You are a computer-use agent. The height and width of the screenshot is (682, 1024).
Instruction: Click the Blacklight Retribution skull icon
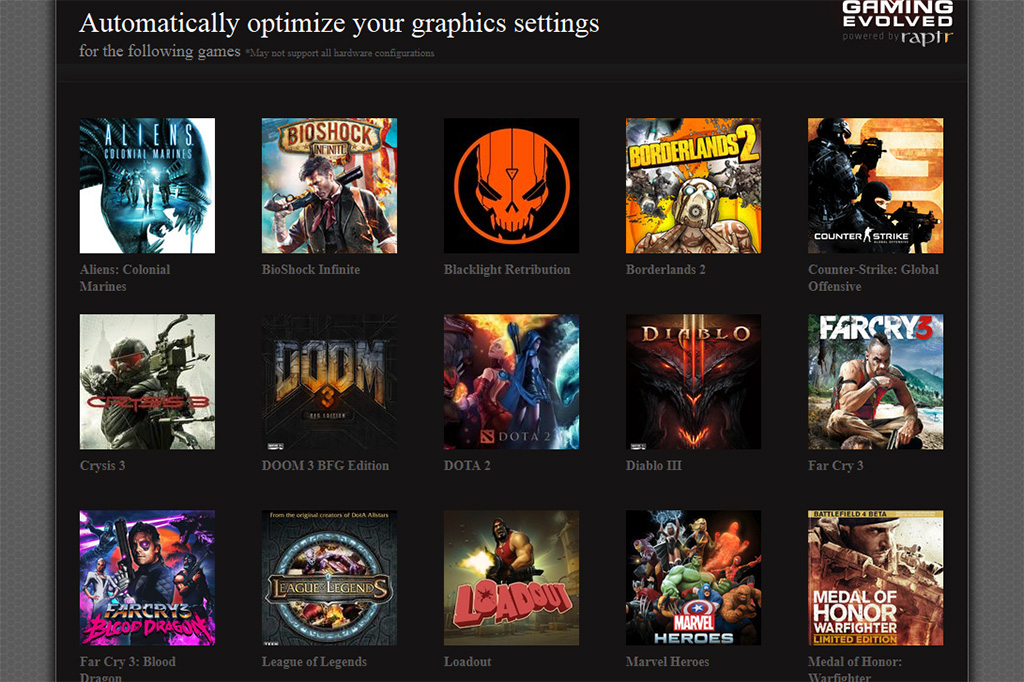coord(511,186)
